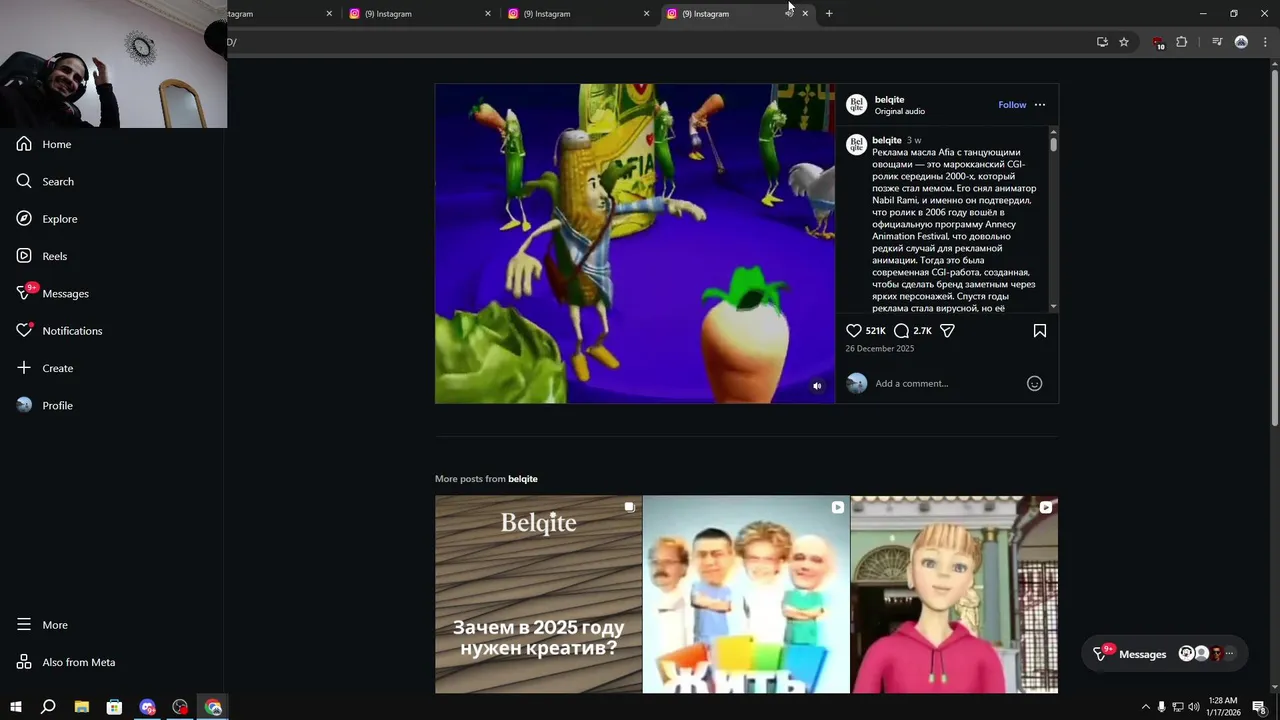Image resolution: width=1280 pixels, height=720 pixels.
Task: Open the cartoon heads 'Жить' post thumbnail
Action: tap(746, 594)
